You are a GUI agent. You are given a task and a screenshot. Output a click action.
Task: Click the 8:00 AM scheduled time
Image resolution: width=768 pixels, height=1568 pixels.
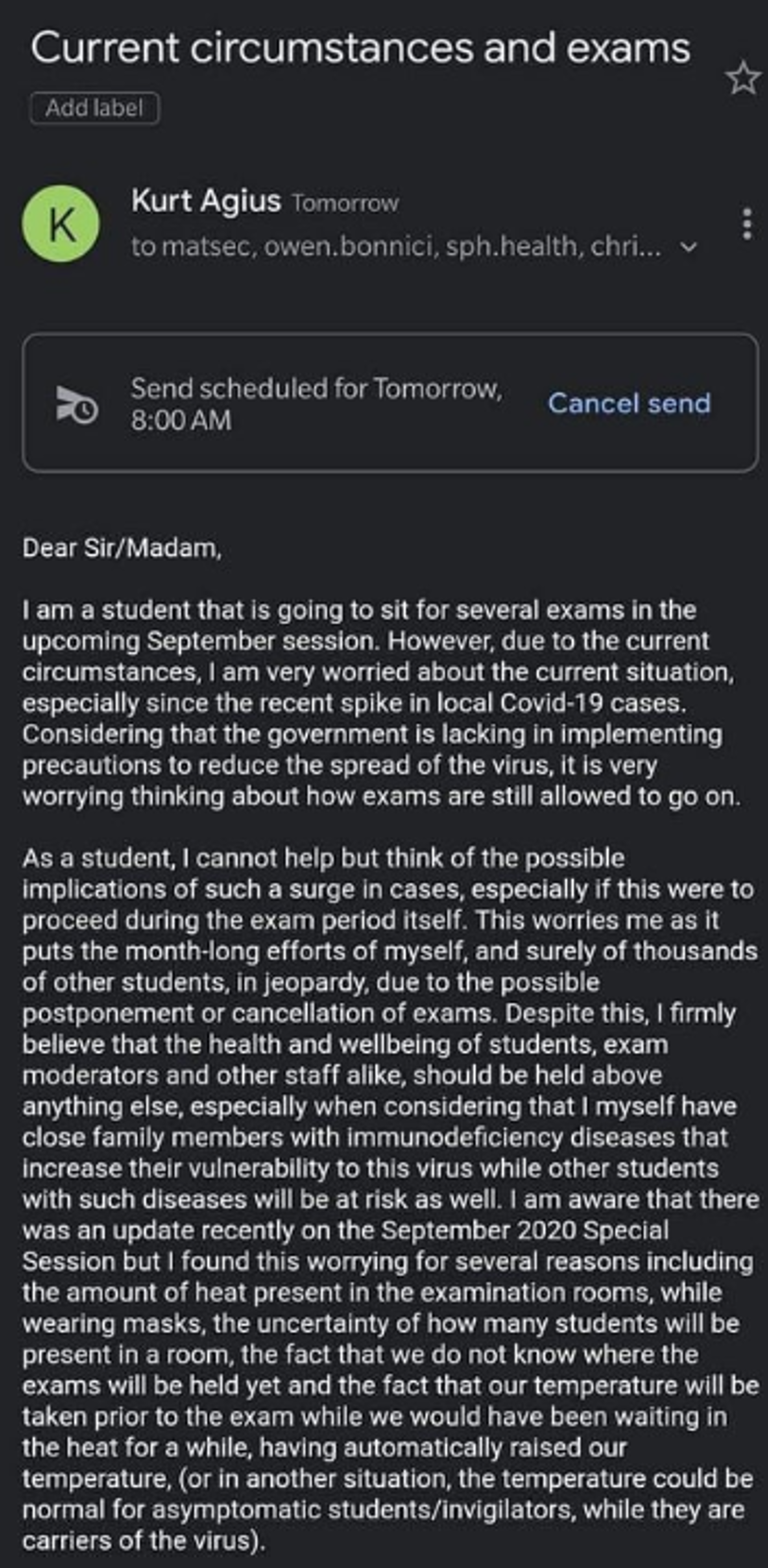tap(181, 420)
